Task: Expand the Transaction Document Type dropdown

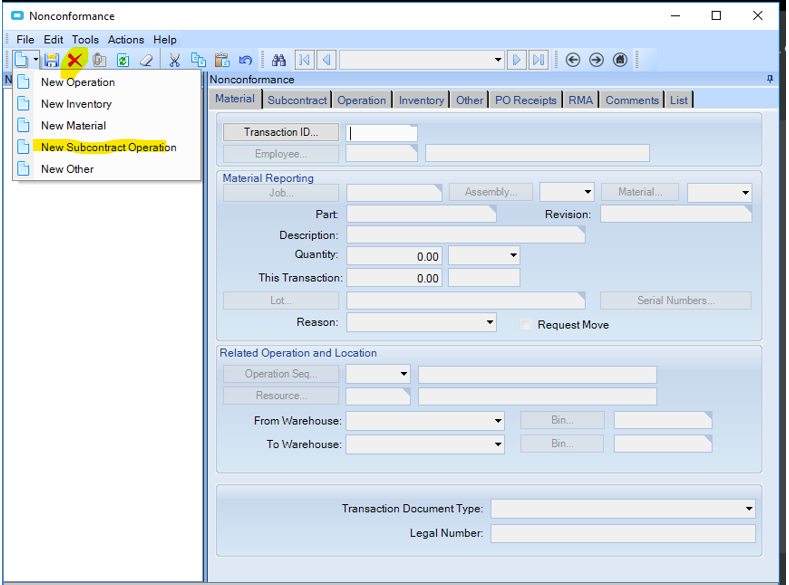Action: click(749, 509)
